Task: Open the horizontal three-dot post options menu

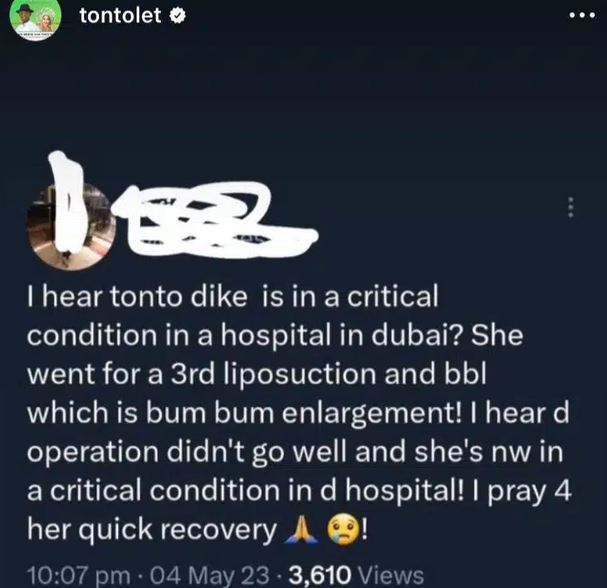Action: [581, 16]
